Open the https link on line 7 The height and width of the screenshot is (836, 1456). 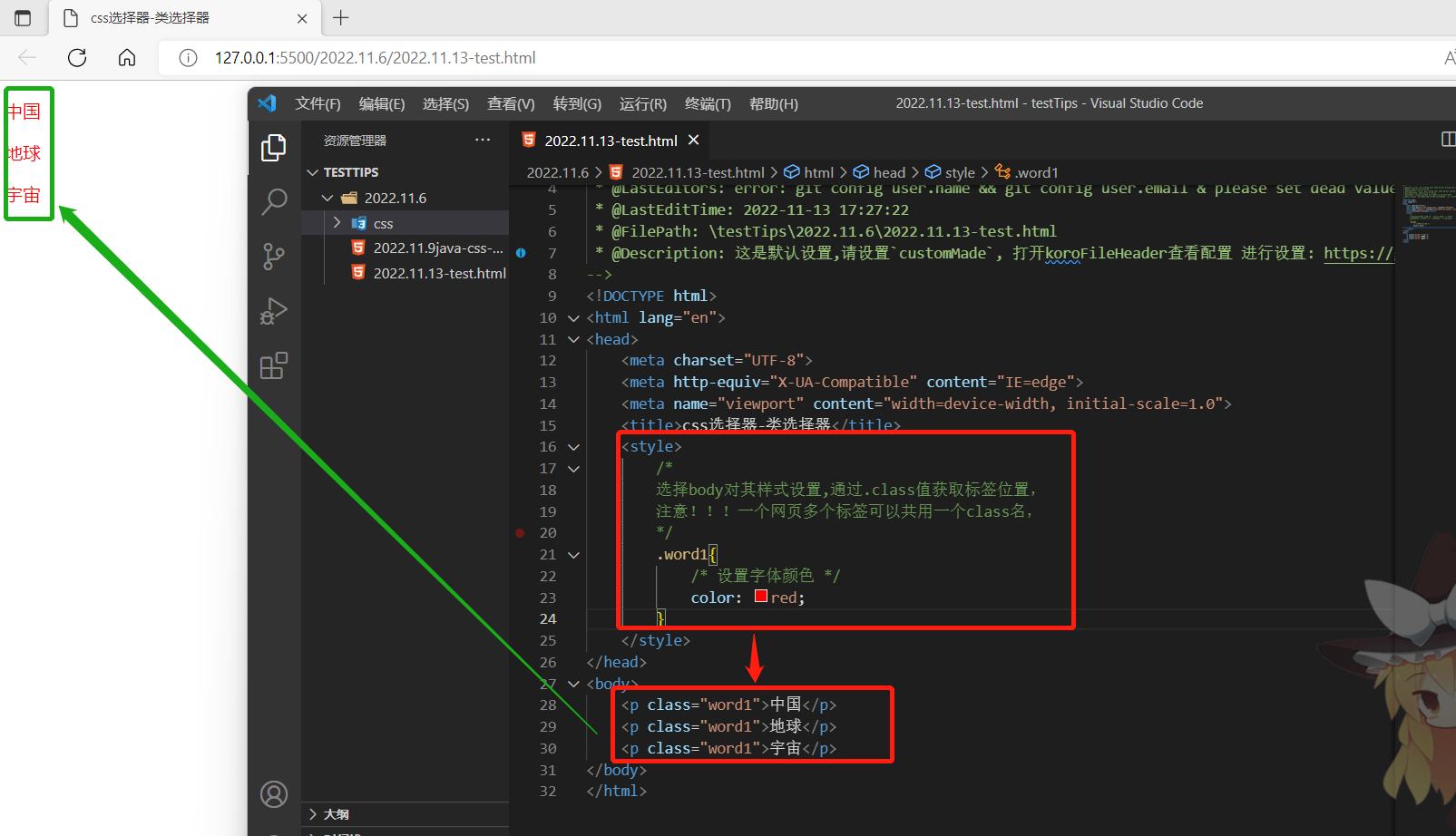coord(1358,253)
